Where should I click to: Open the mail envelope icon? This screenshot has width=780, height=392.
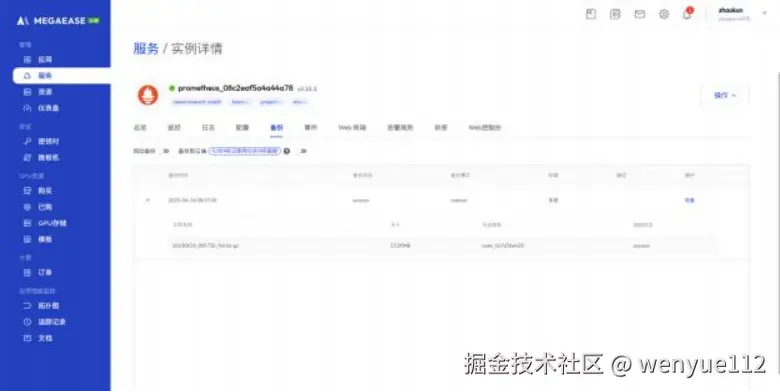click(x=640, y=14)
